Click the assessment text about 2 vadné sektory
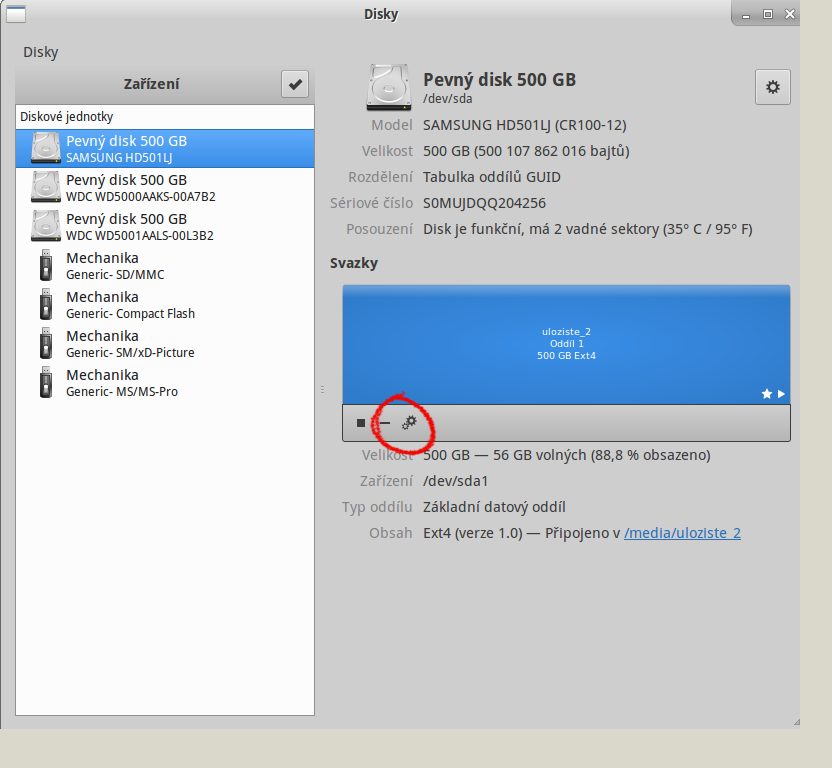The image size is (832, 768). 587,229
